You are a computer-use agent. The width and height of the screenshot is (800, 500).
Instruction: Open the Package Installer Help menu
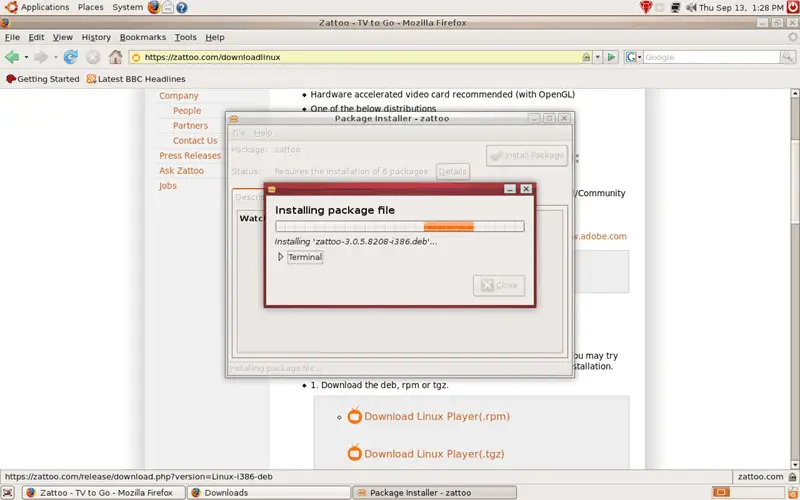(263, 133)
